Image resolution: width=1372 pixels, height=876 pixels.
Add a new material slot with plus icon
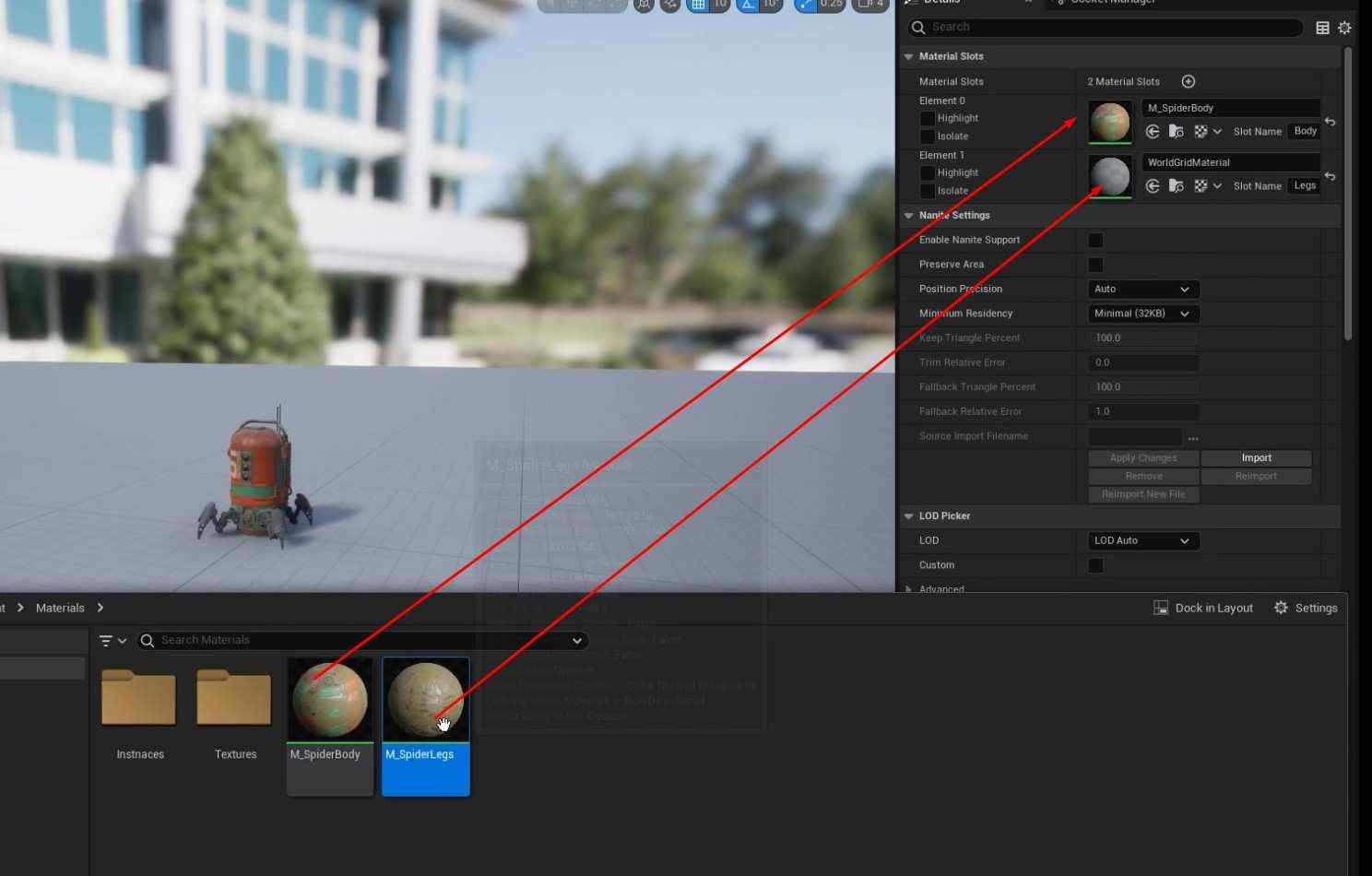tap(1189, 81)
